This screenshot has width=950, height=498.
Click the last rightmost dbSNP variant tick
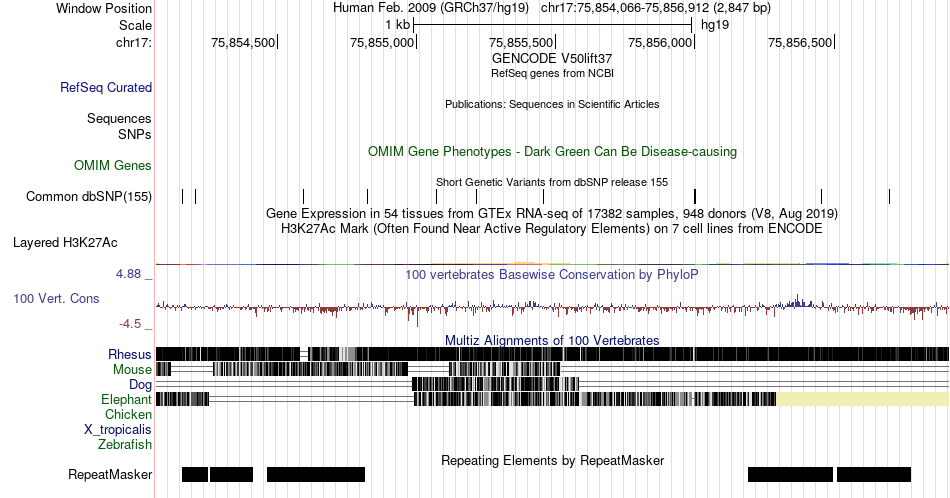pos(889,196)
